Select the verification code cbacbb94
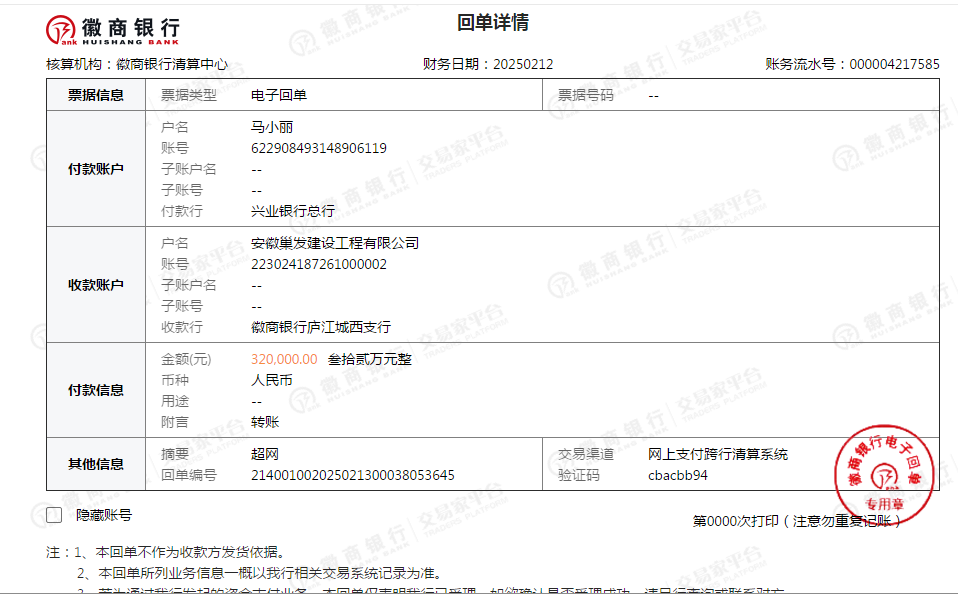 click(x=677, y=475)
